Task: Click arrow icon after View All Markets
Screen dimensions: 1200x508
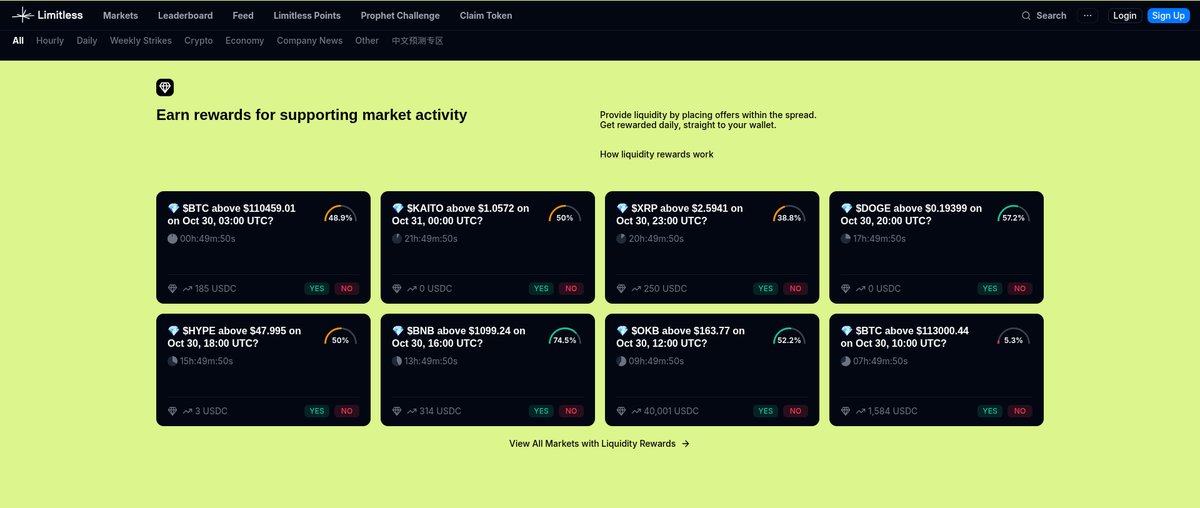Action: 685,444
